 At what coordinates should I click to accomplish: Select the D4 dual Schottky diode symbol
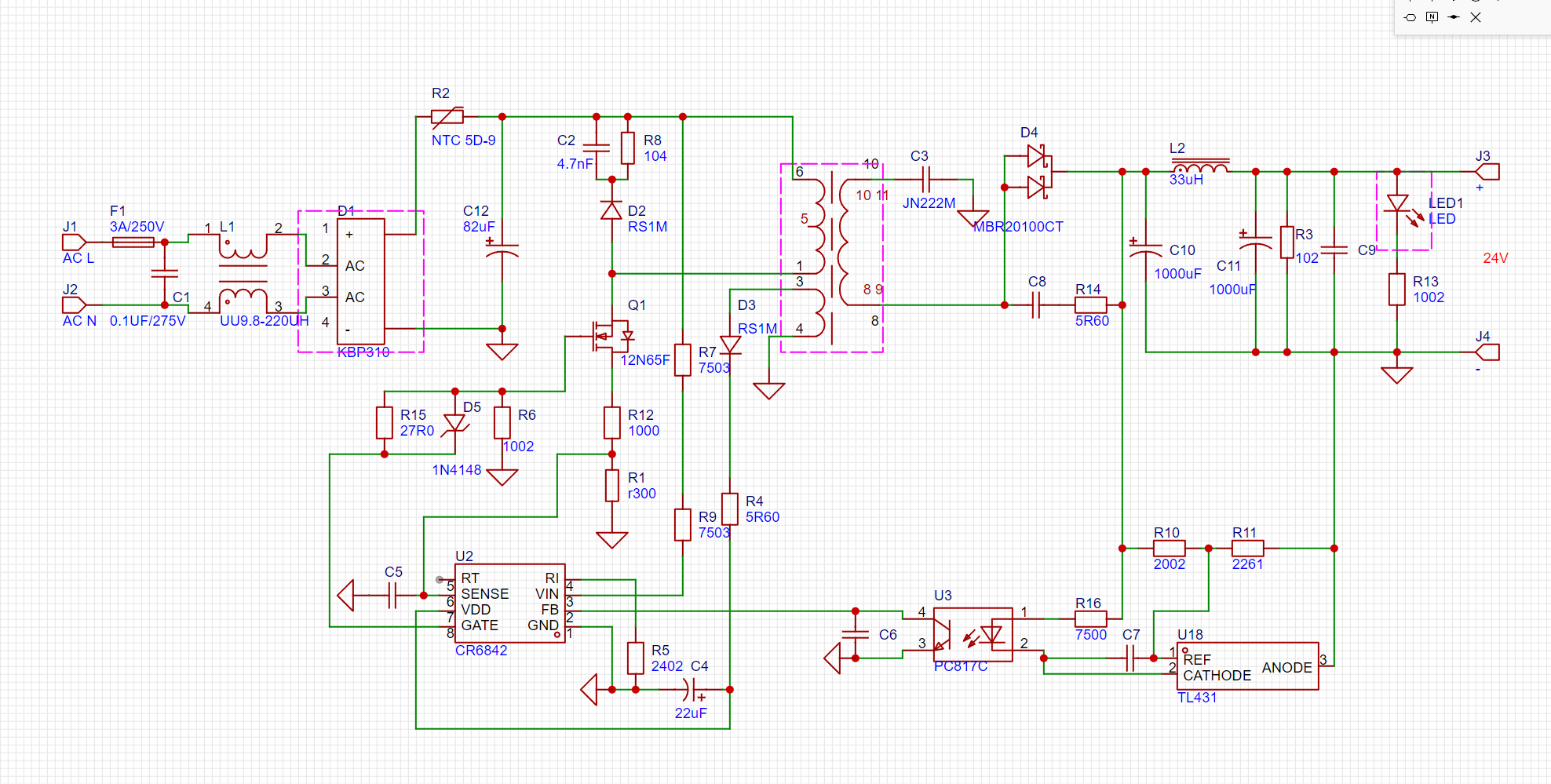tap(1038, 171)
